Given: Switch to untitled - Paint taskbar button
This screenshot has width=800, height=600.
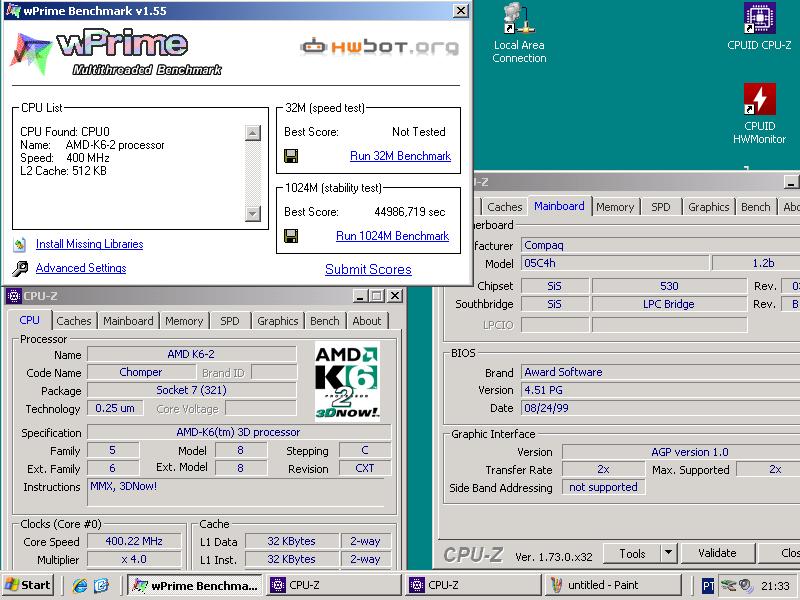Looking at the screenshot, I should [x=613, y=585].
